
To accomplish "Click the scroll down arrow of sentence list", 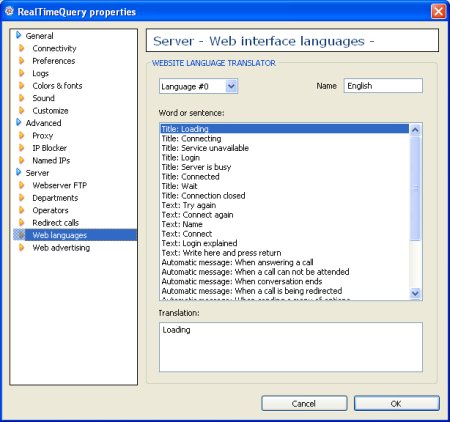I will (415, 293).
